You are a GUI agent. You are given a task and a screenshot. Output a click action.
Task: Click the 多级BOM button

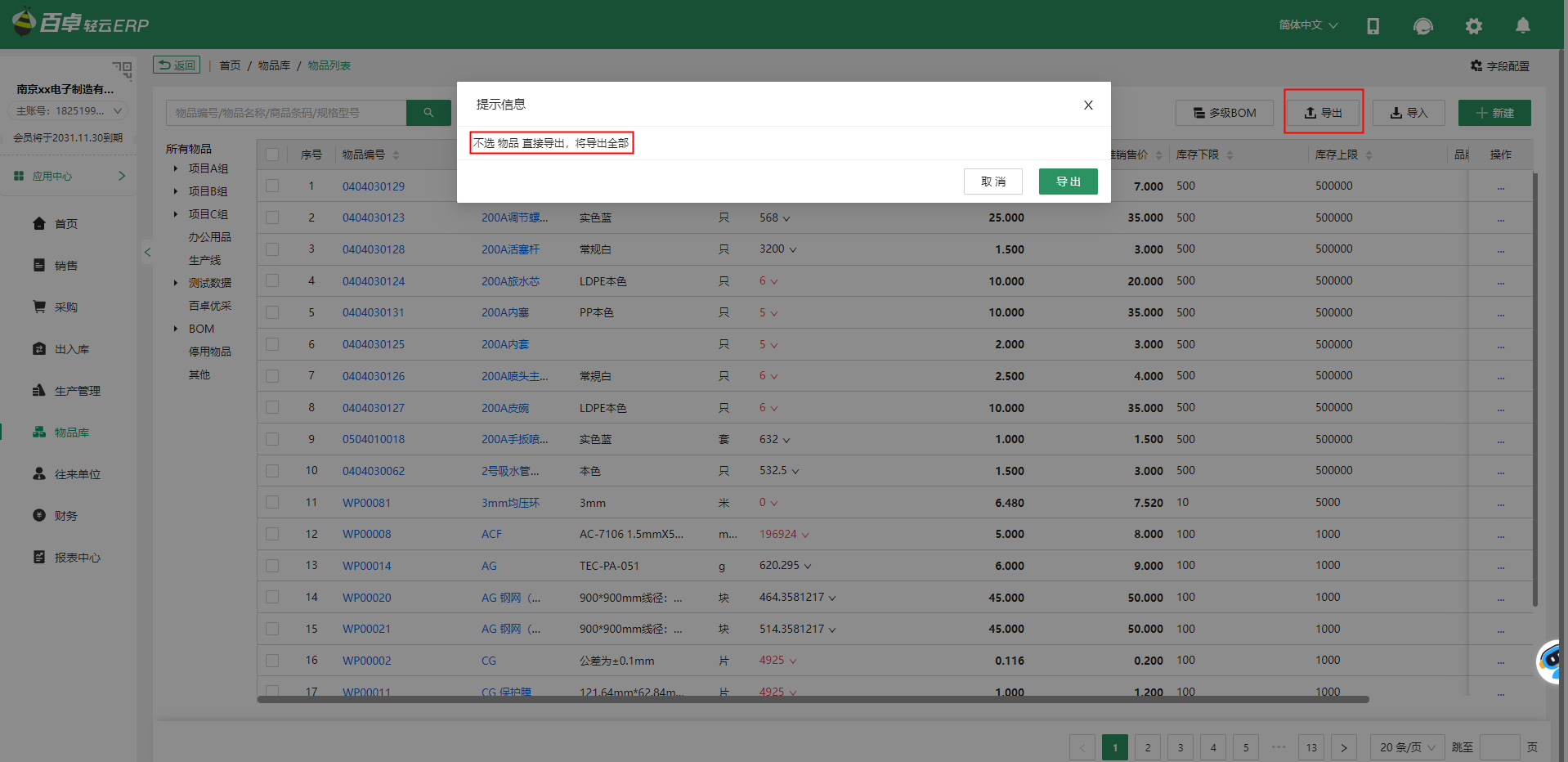pyautogui.click(x=1225, y=113)
